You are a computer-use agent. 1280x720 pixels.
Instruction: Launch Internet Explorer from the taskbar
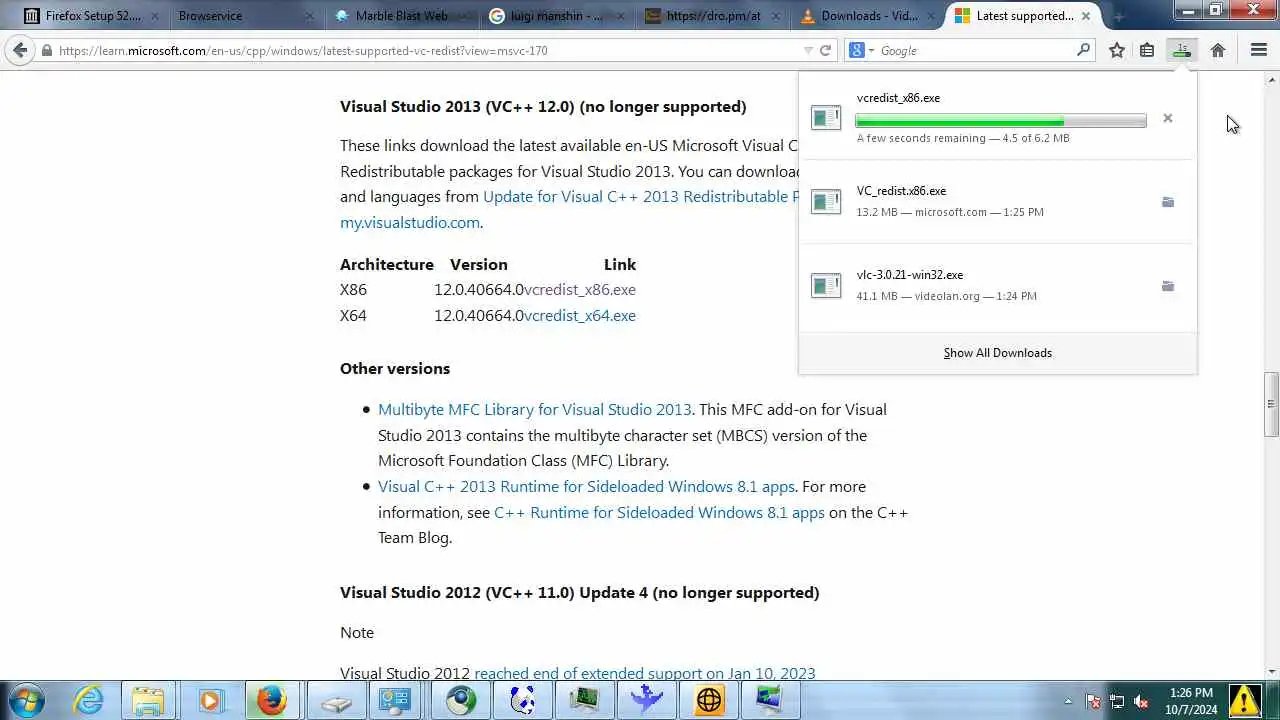pyautogui.click(x=89, y=700)
